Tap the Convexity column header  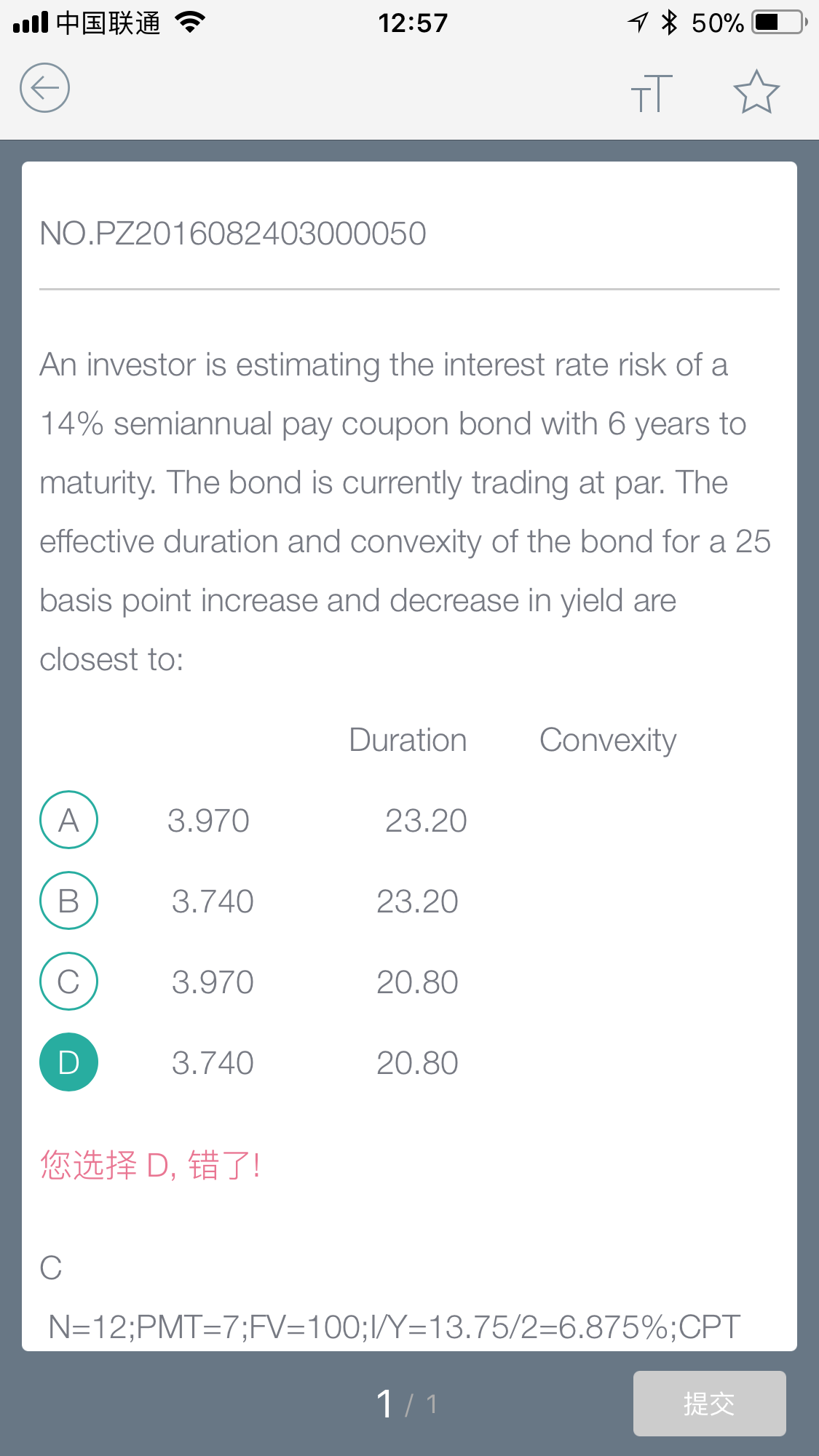608,741
